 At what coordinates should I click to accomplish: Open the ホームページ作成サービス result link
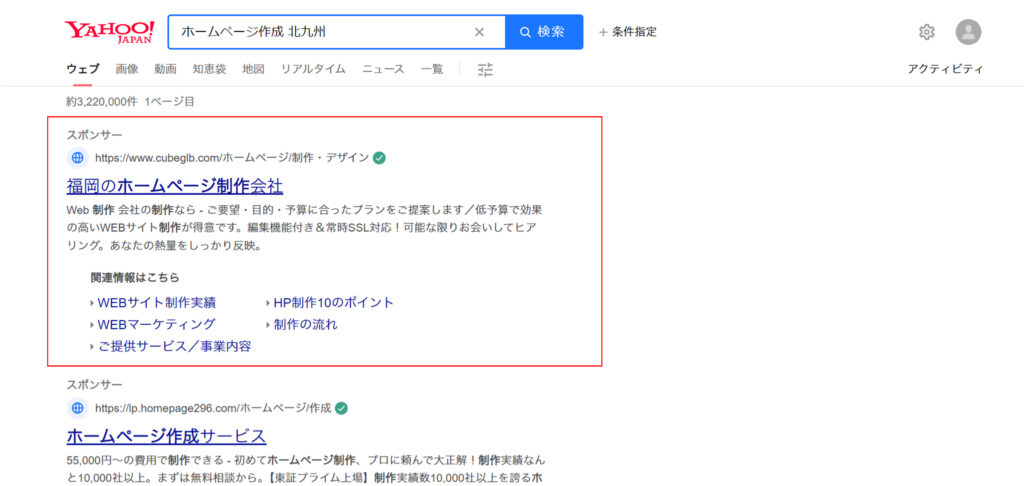coord(167,436)
